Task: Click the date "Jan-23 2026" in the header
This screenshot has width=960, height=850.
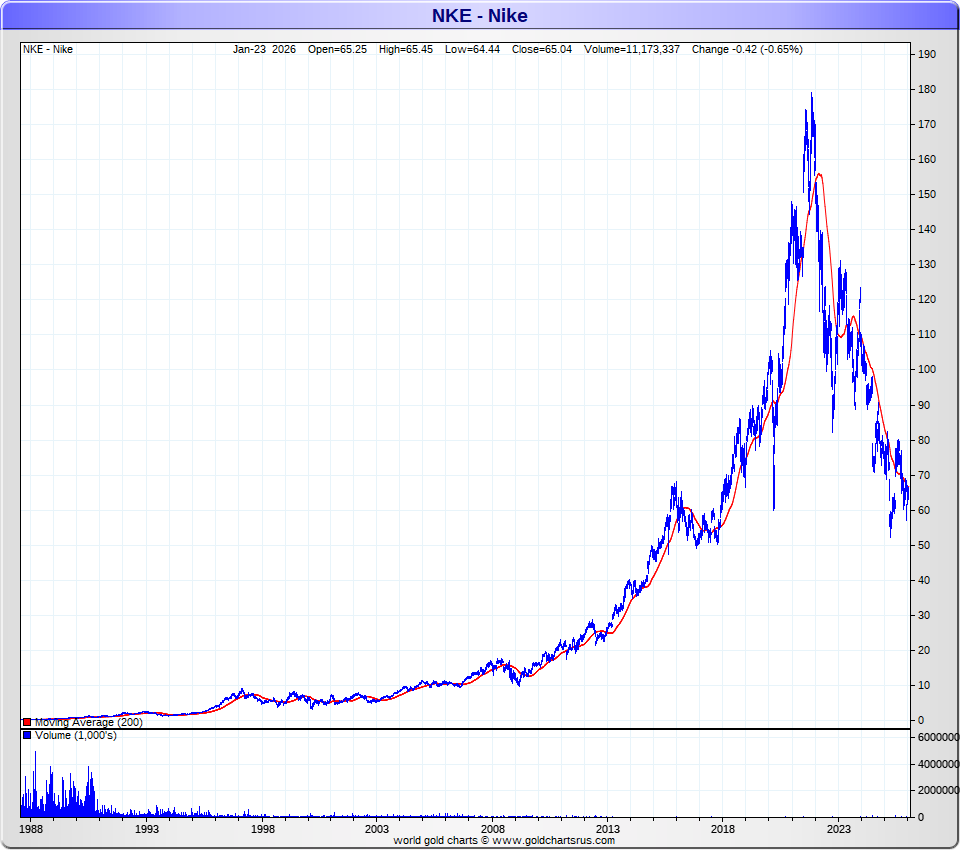Action: click(264, 50)
